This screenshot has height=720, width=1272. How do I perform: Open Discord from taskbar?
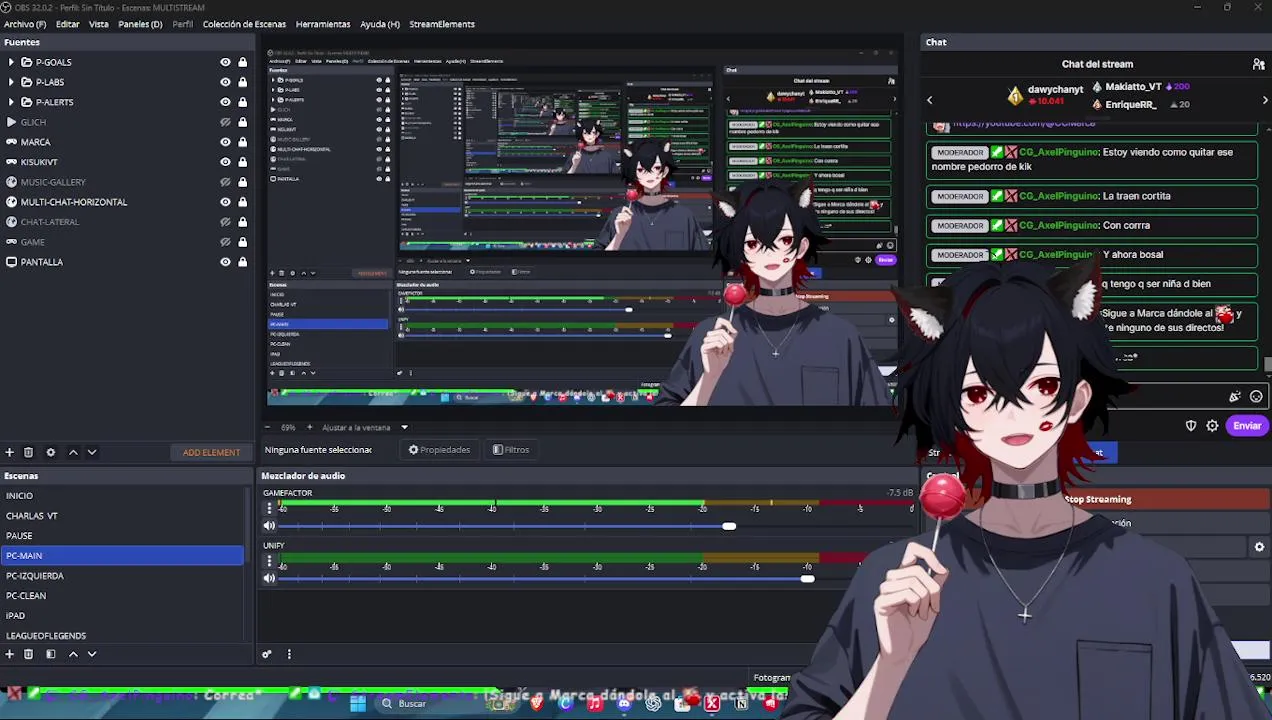(x=624, y=703)
